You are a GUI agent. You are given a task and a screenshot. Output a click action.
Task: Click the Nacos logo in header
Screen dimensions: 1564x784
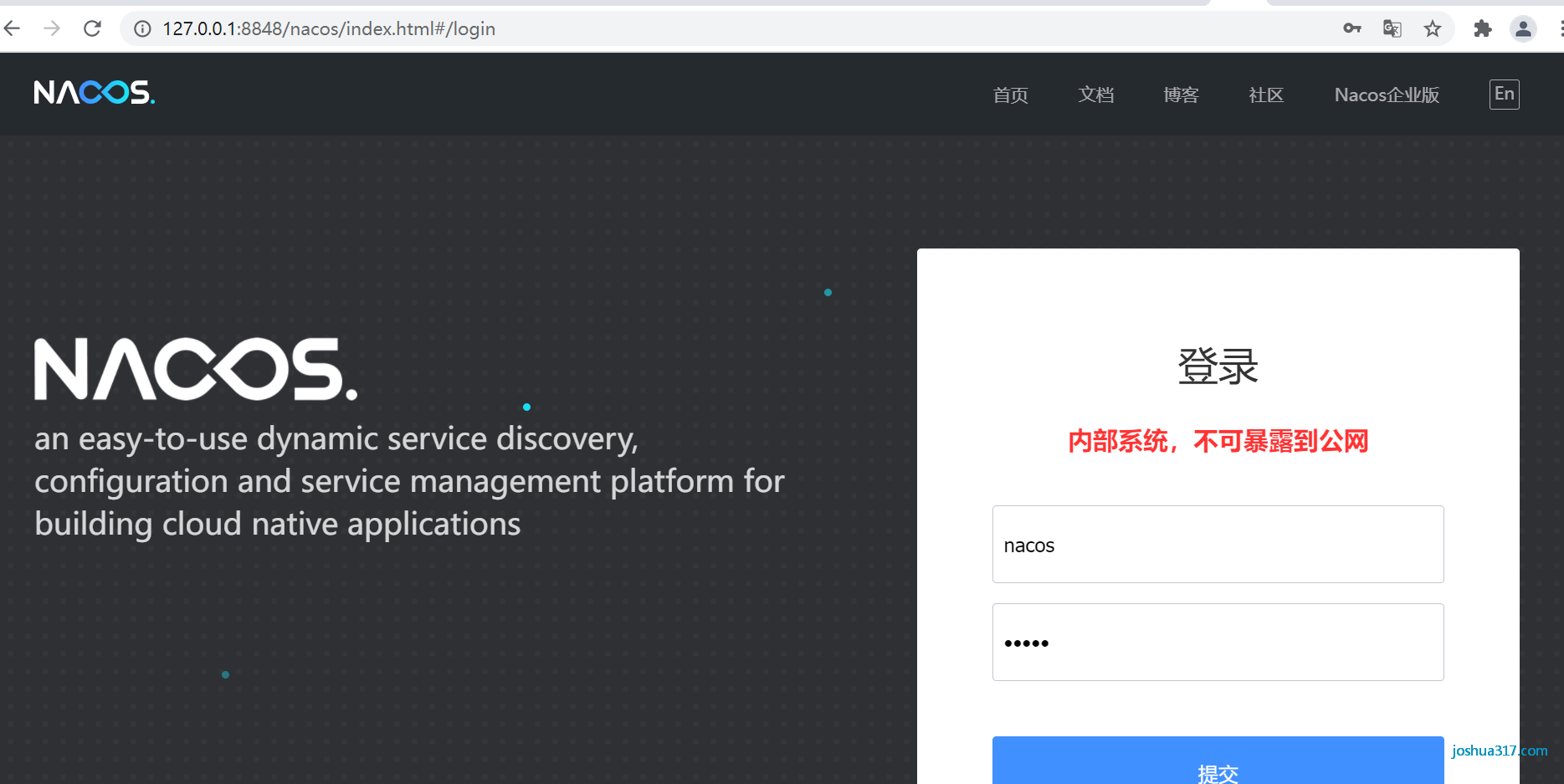click(x=95, y=92)
